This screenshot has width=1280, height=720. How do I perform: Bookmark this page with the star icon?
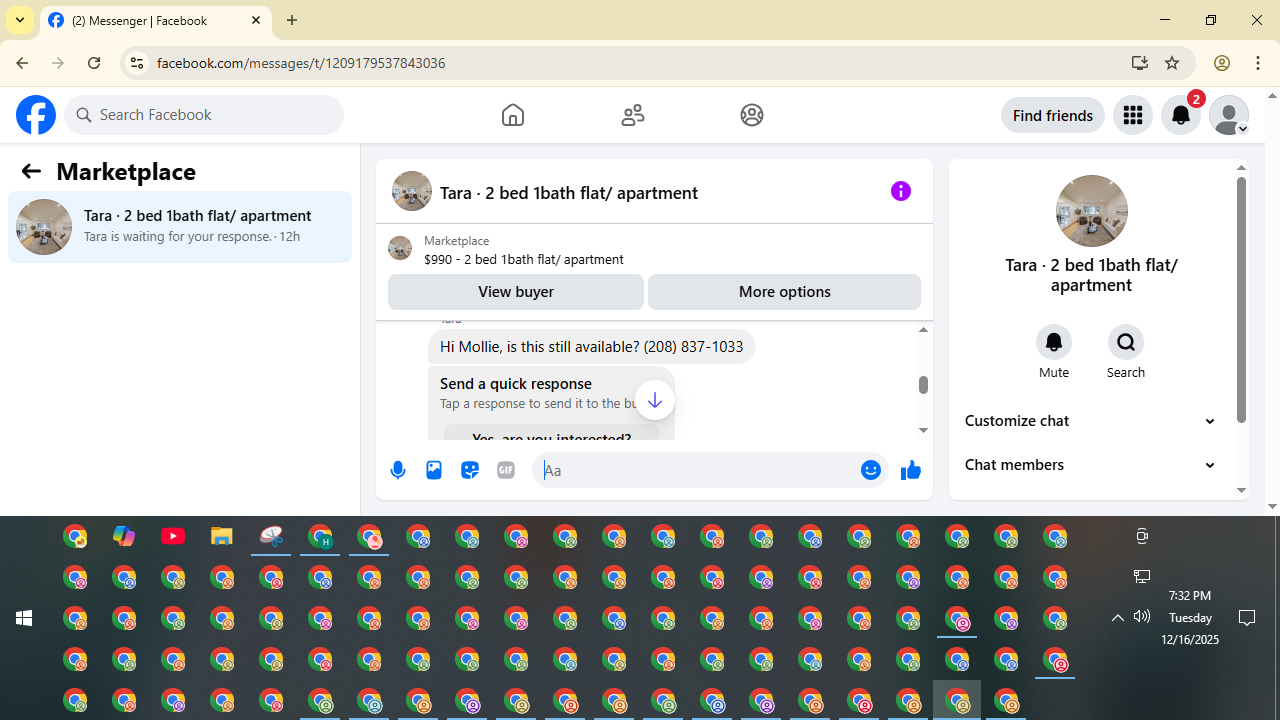point(1172,63)
